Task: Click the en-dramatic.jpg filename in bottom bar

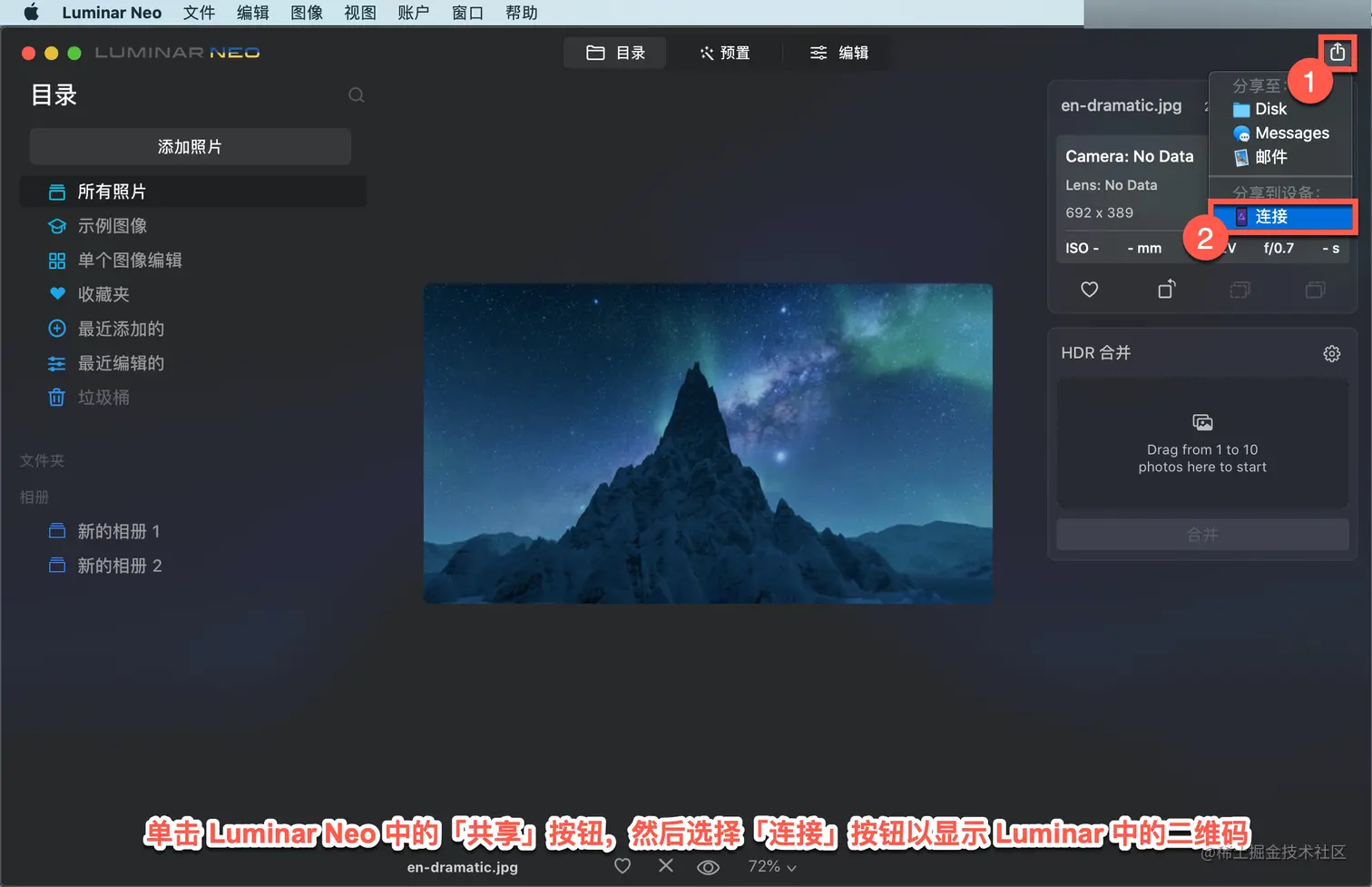Action: (x=463, y=867)
